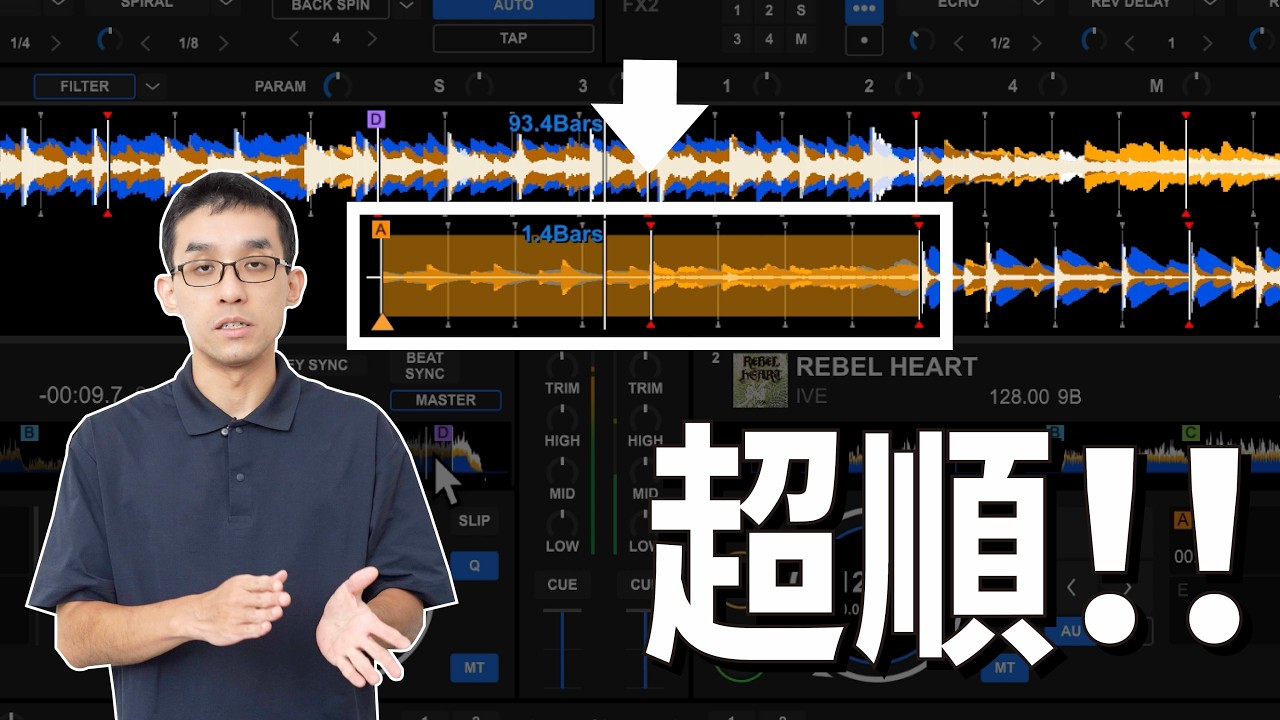Jump to purple hot cue D on the top waveform
Screen dimensions: 1280x720
376,120
